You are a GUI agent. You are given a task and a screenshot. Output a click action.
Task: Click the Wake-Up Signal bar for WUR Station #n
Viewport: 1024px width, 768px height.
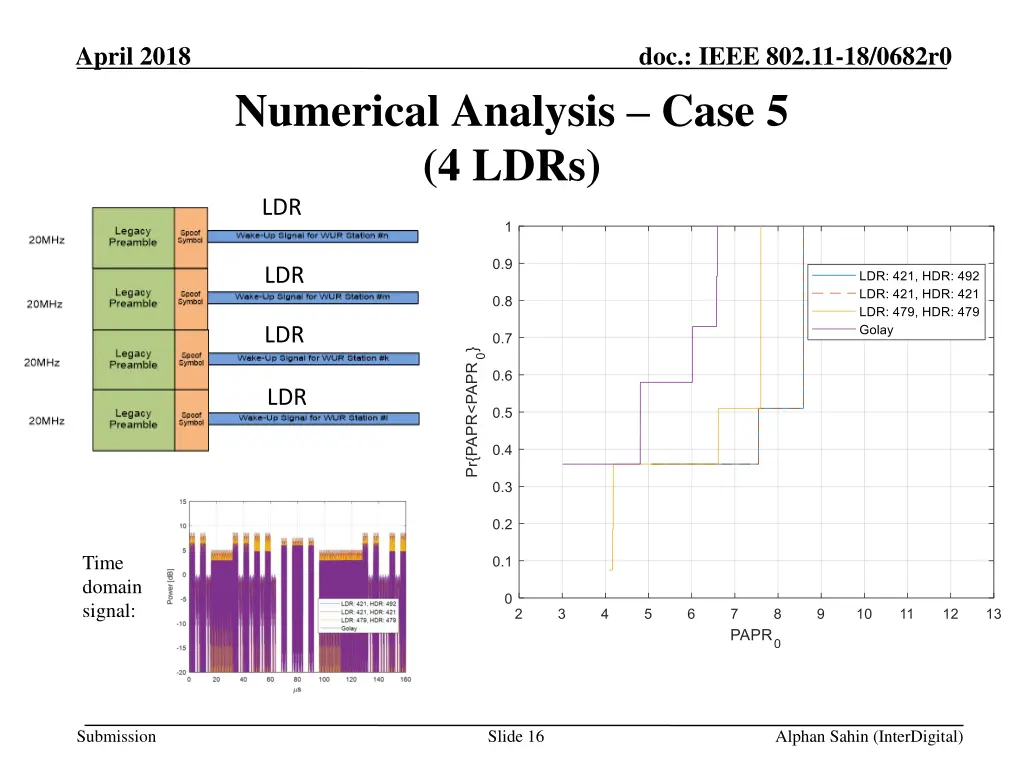[x=312, y=237]
